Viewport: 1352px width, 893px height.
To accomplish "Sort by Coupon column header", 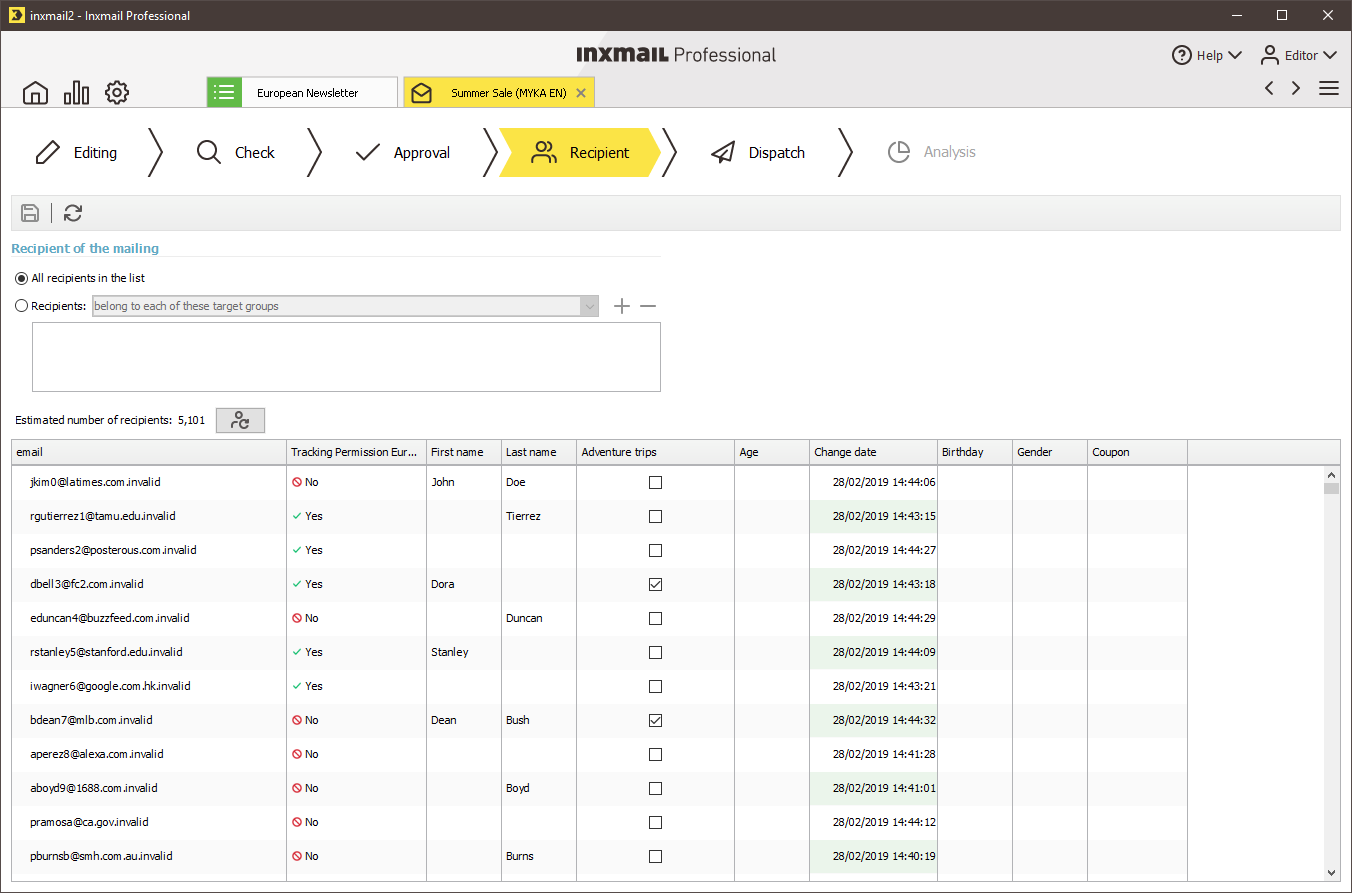I will tap(1137, 452).
